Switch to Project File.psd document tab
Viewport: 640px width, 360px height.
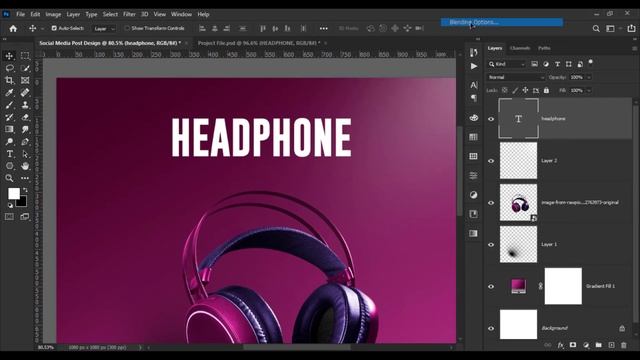(x=260, y=43)
